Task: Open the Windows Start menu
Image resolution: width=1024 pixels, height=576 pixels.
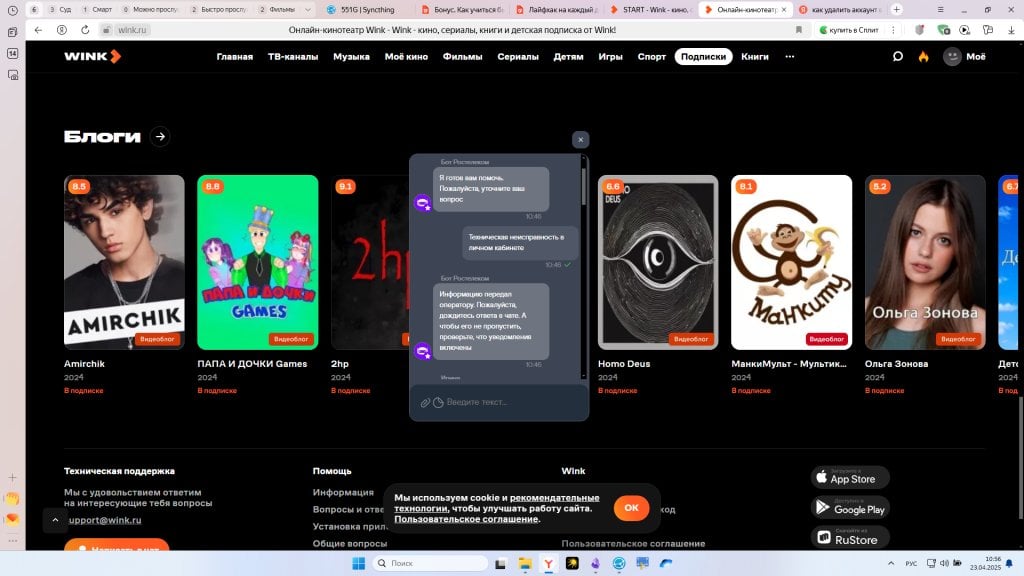Action: coord(359,563)
